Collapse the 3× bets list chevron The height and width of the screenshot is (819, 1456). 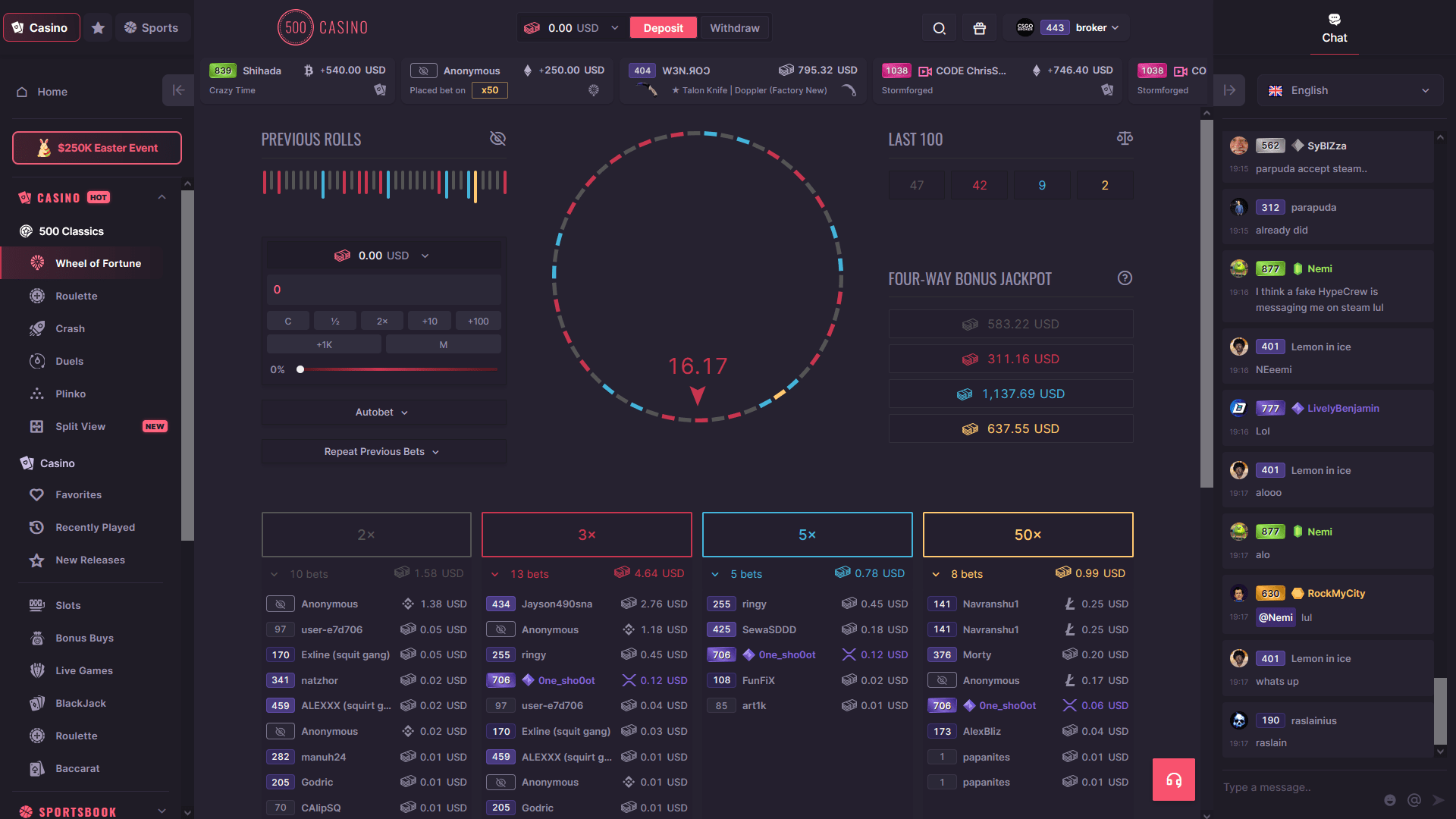[495, 574]
